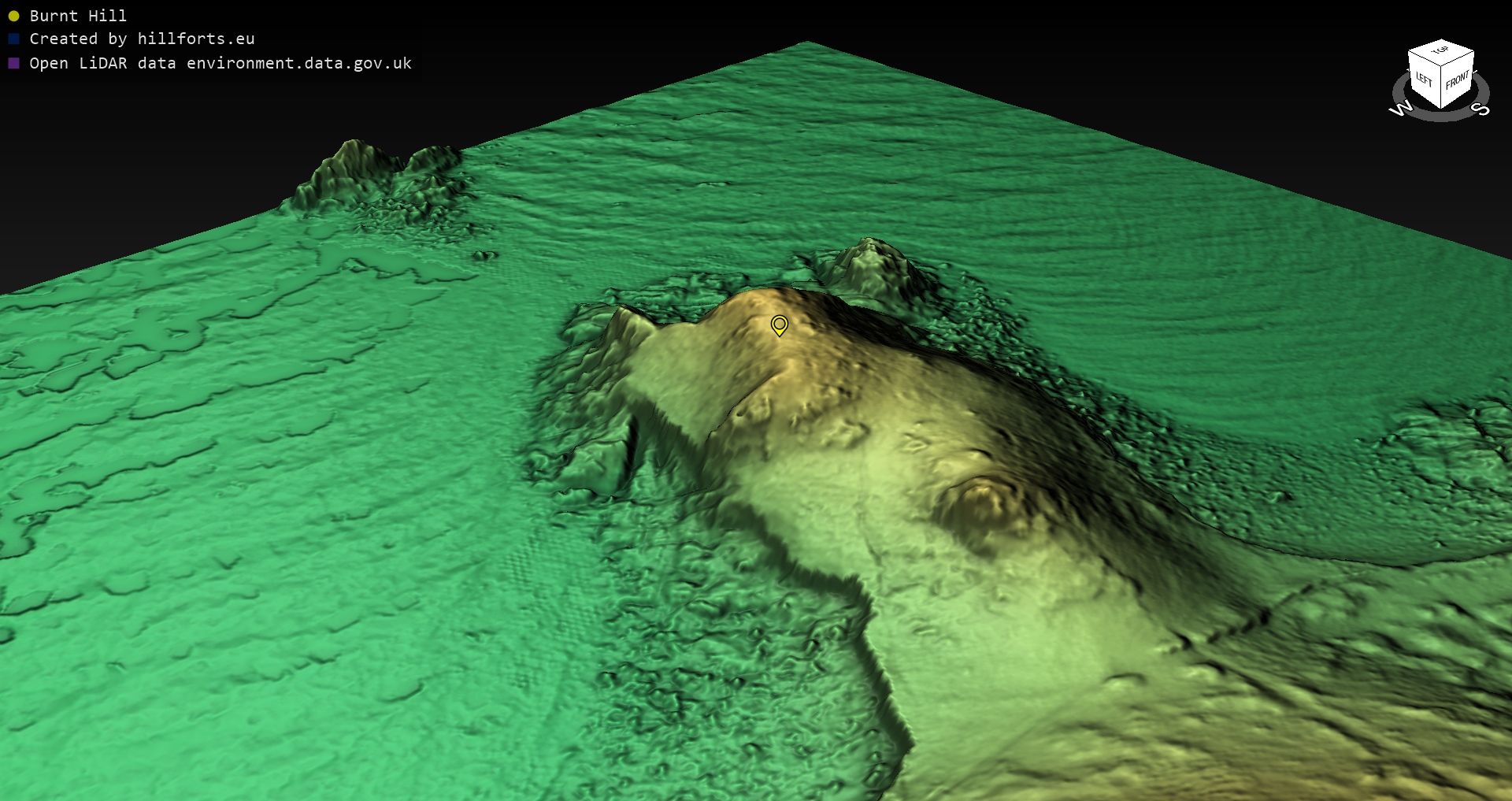Click the S letter on the compass ring
The height and width of the screenshot is (801, 1512).
[x=1481, y=109]
